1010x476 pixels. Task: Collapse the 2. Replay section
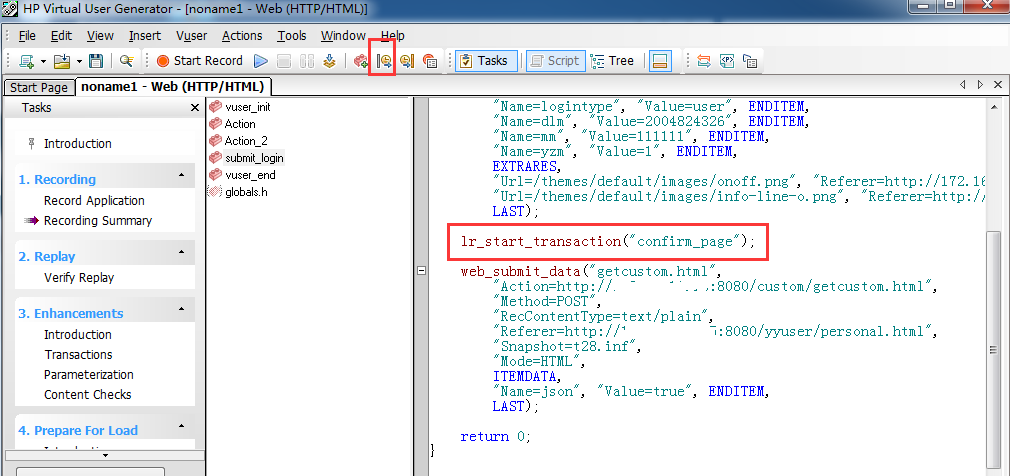click(182, 252)
